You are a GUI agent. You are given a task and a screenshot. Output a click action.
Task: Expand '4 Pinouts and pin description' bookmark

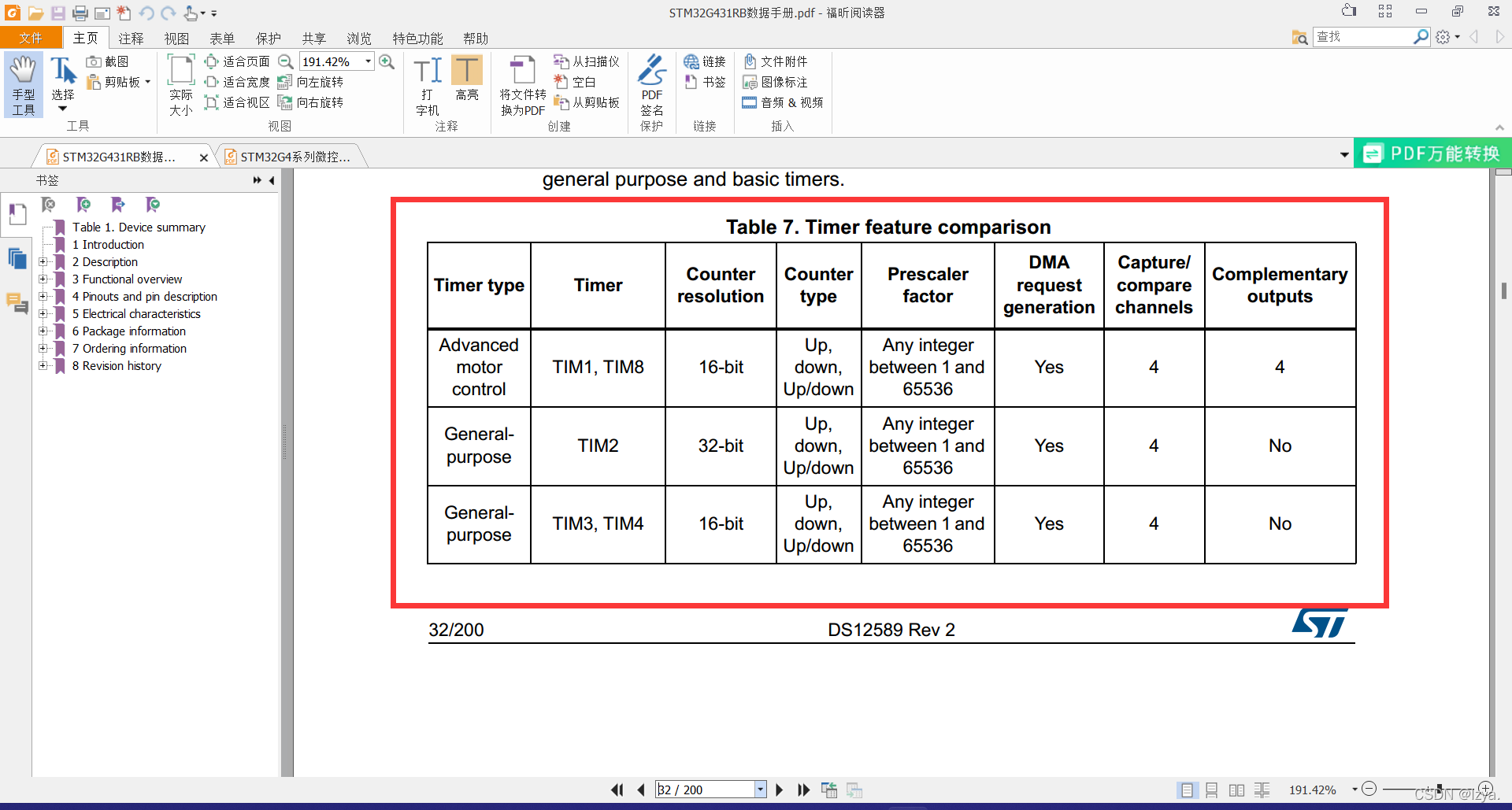coord(43,296)
